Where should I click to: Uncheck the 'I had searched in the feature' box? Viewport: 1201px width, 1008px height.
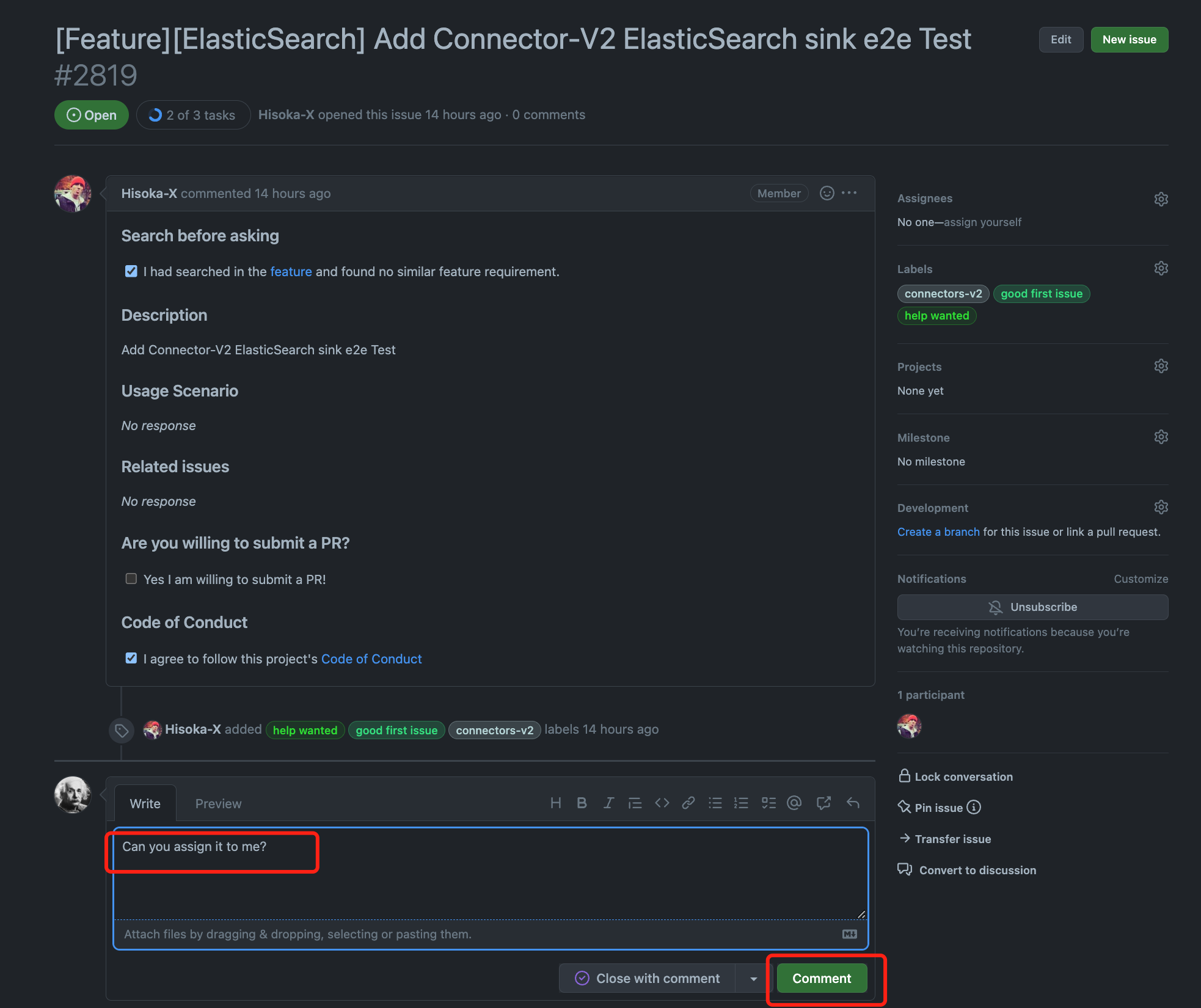131,271
